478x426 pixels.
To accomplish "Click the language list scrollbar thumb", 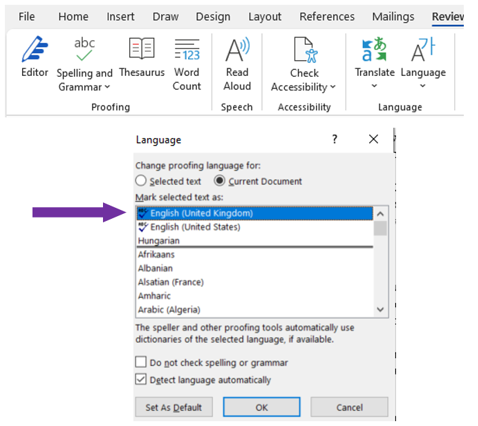I will [x=380, y=228].
